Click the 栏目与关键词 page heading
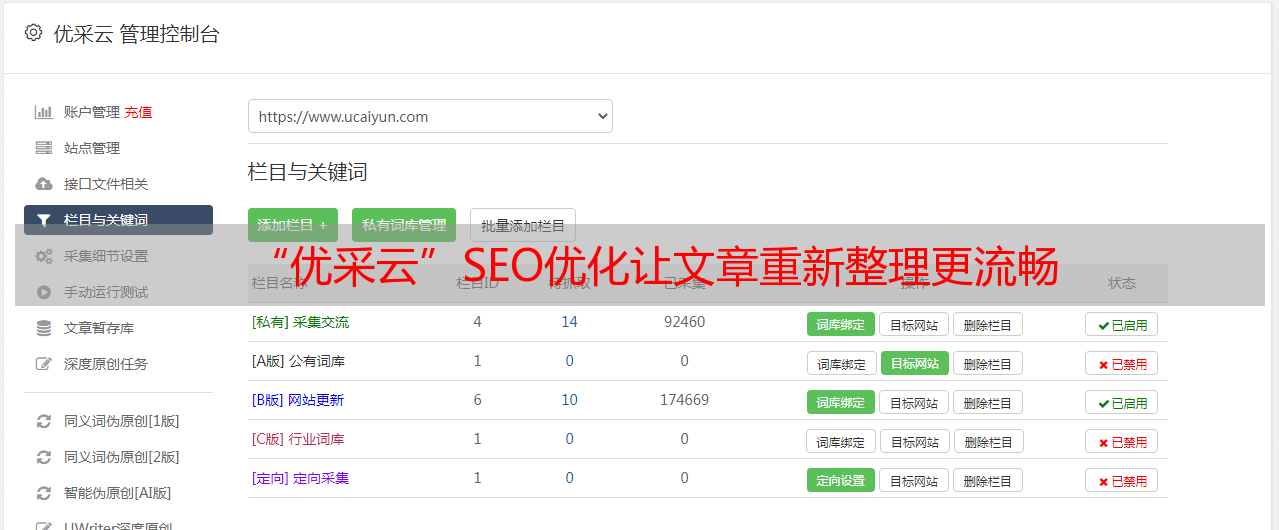 click(308, 172)
